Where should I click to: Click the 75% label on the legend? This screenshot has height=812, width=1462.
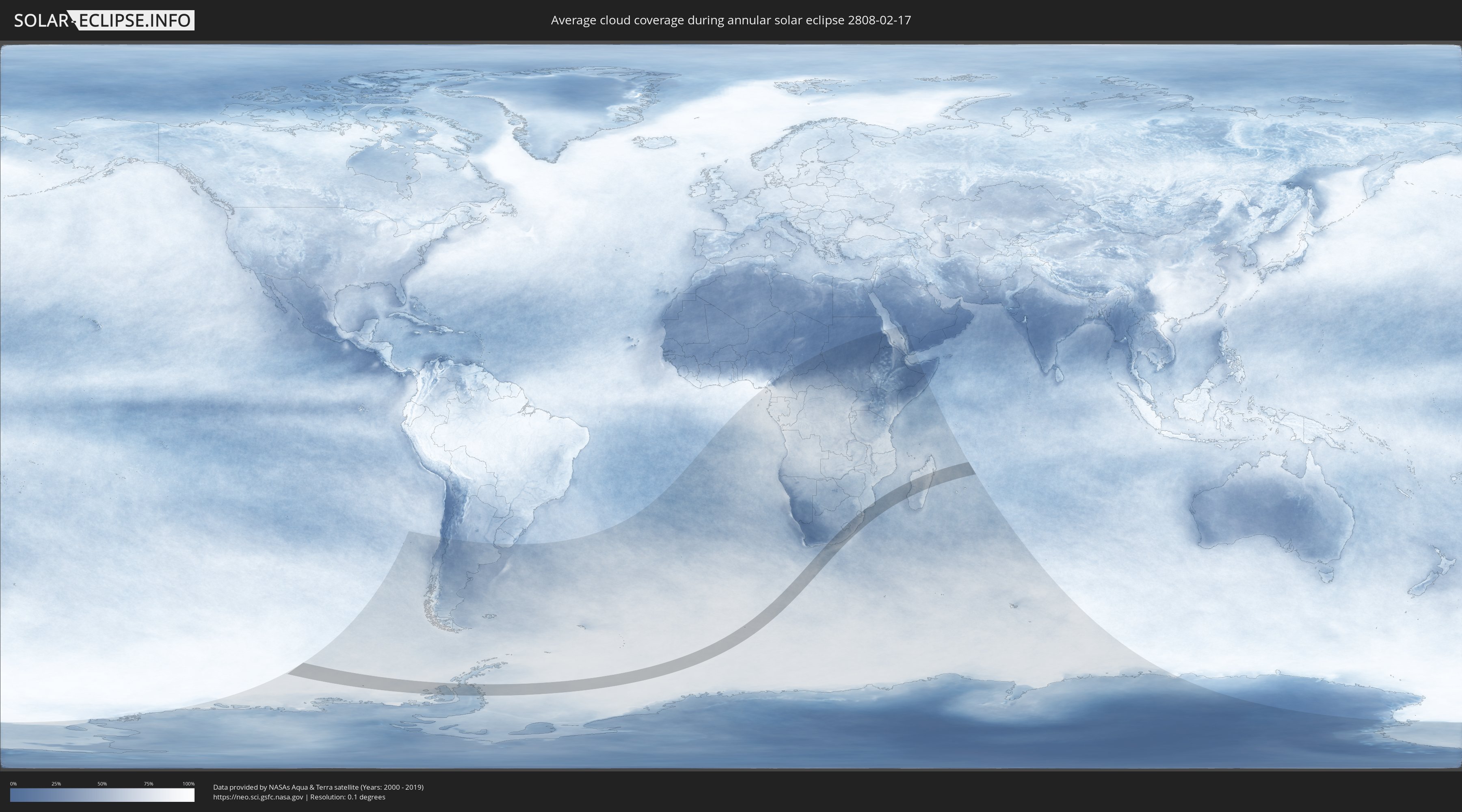point(148,784)
